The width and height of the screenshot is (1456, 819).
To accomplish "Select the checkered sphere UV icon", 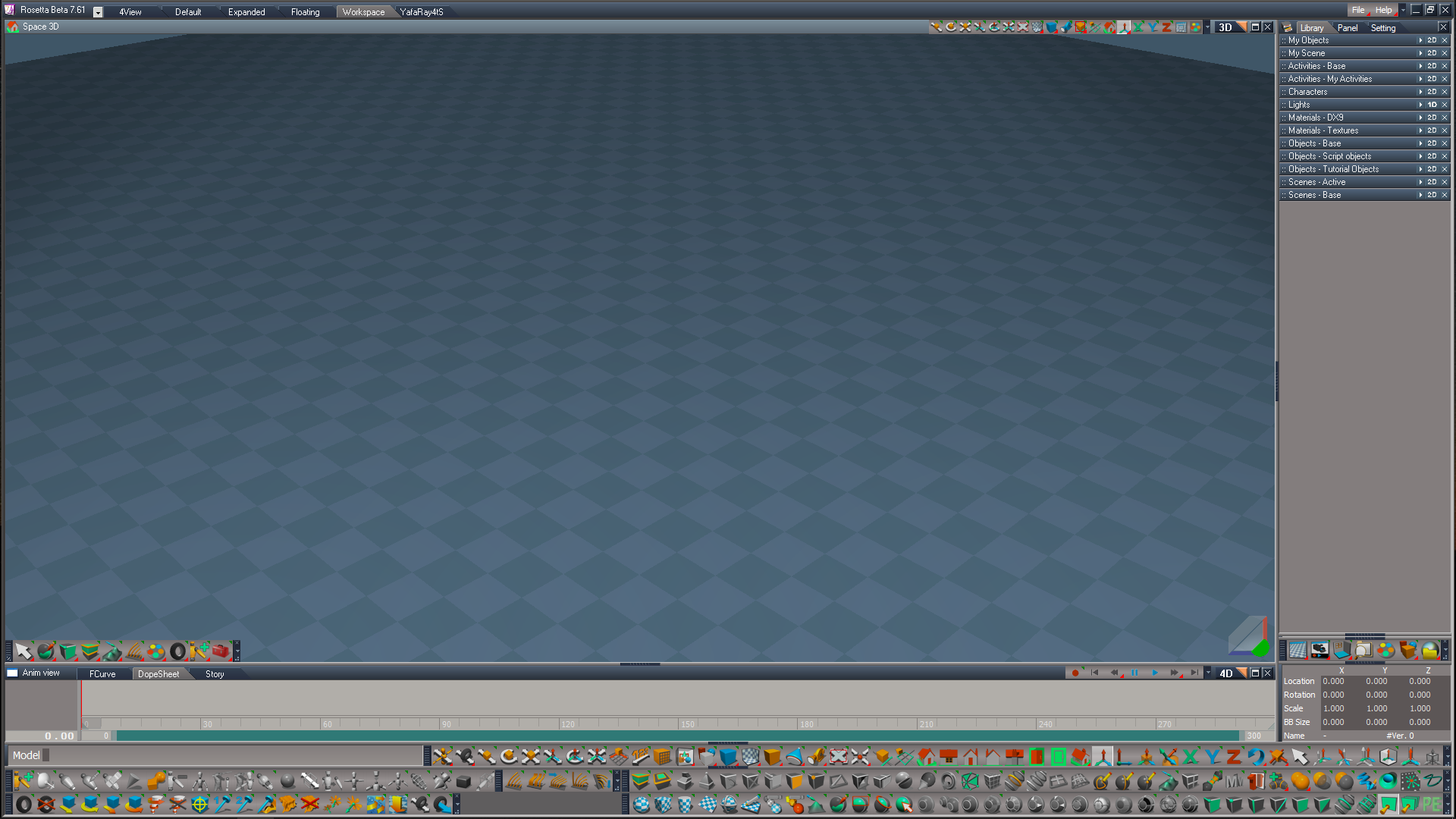I will coord(642,804).
